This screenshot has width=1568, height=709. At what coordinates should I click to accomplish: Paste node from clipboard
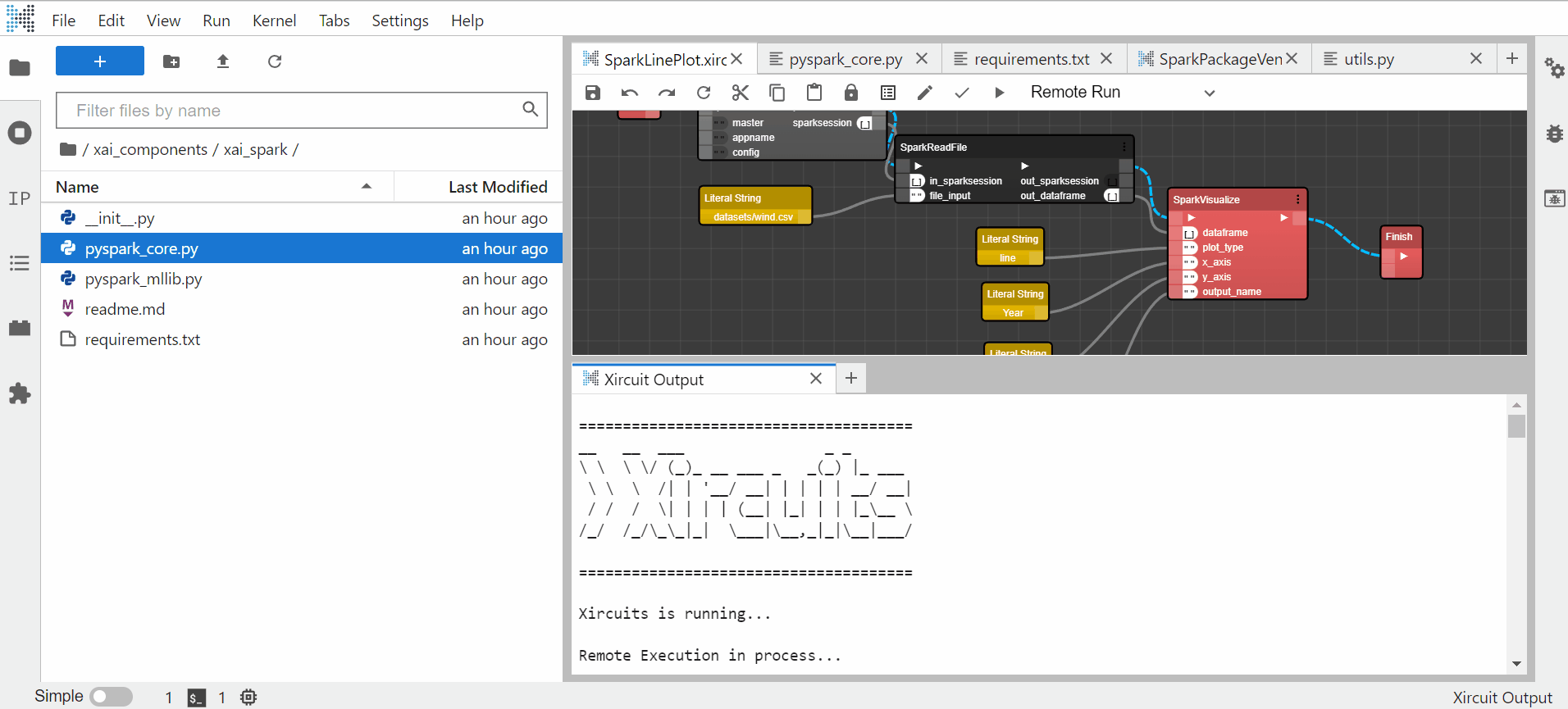814,93
